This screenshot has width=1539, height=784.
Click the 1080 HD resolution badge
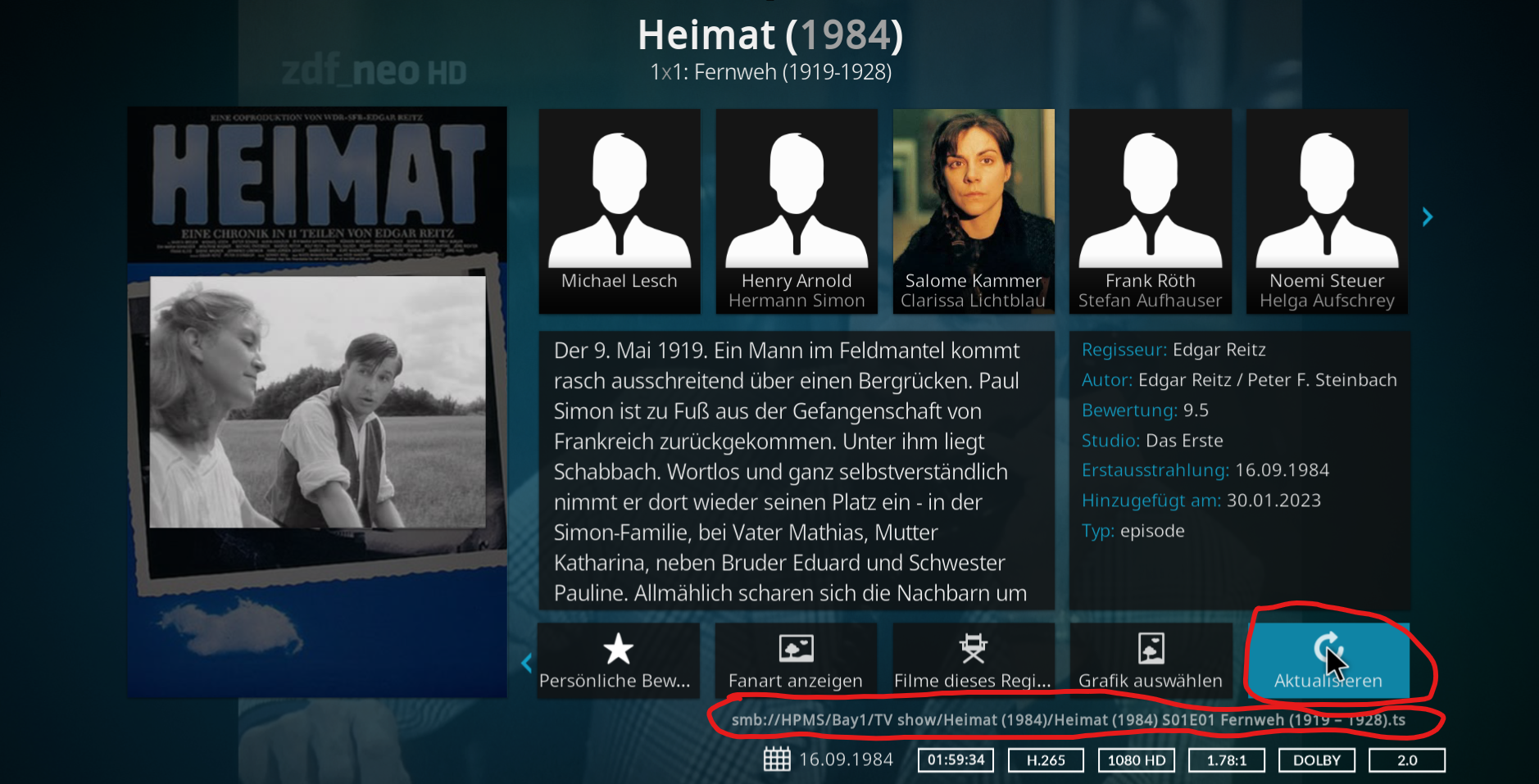[1137, 760]
